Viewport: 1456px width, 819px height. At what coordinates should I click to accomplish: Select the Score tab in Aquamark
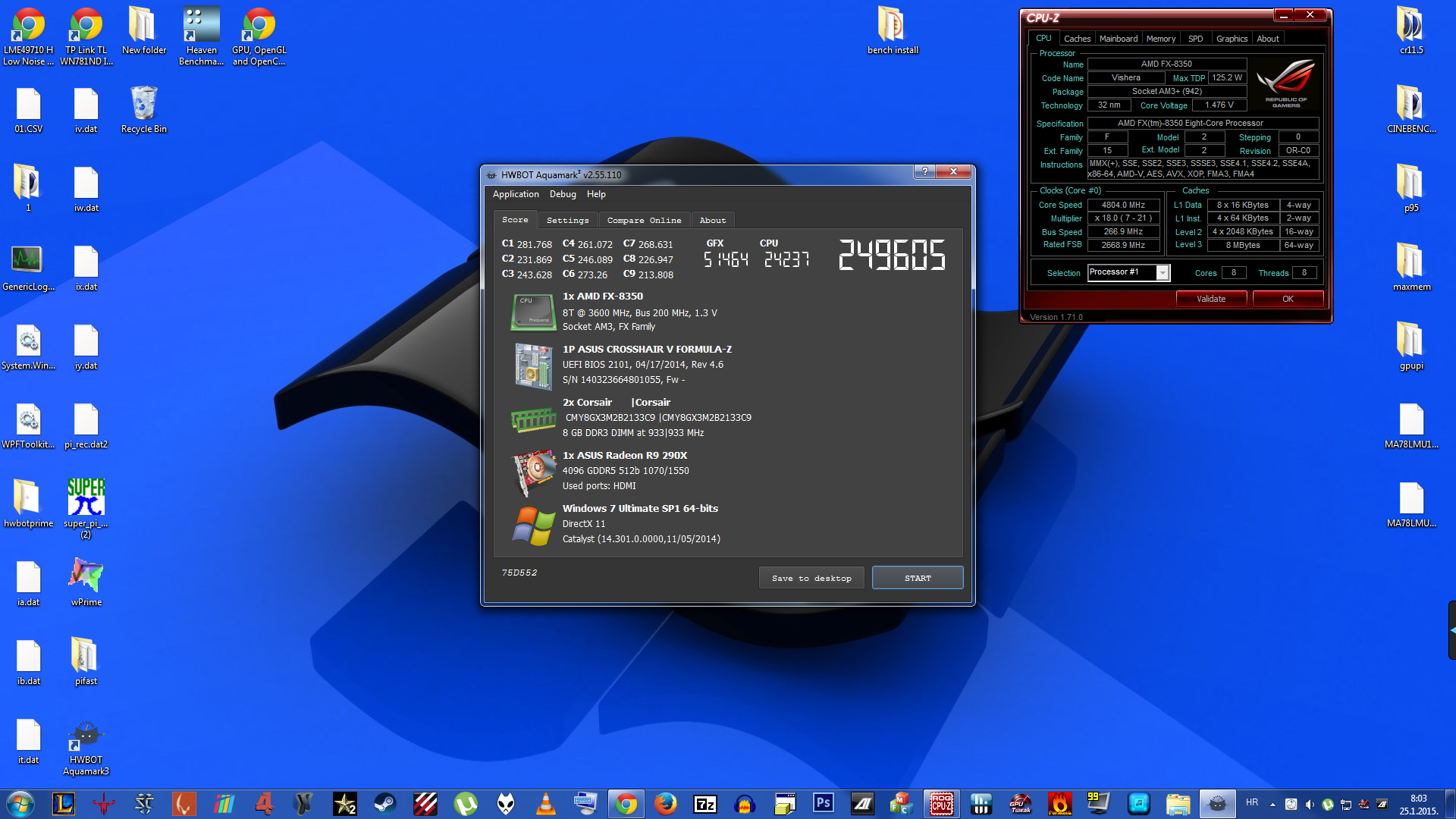point(516,219)
